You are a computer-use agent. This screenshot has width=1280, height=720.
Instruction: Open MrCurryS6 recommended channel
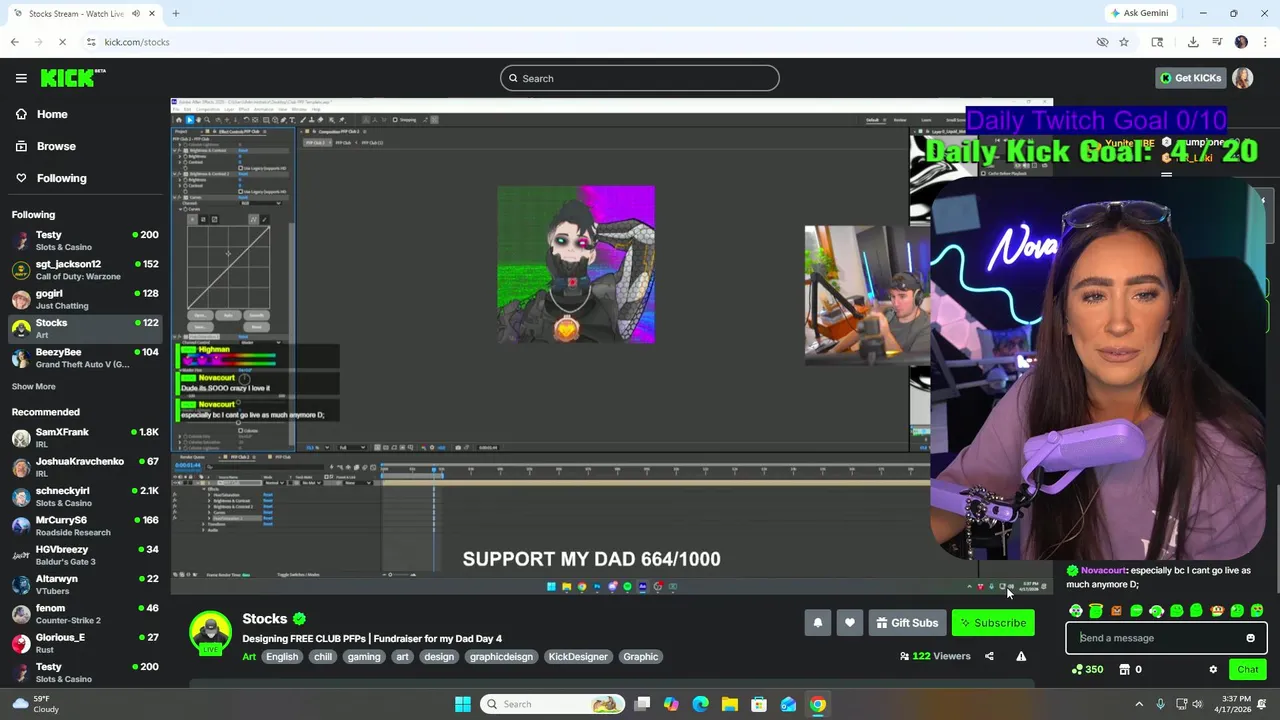(85, 526)
